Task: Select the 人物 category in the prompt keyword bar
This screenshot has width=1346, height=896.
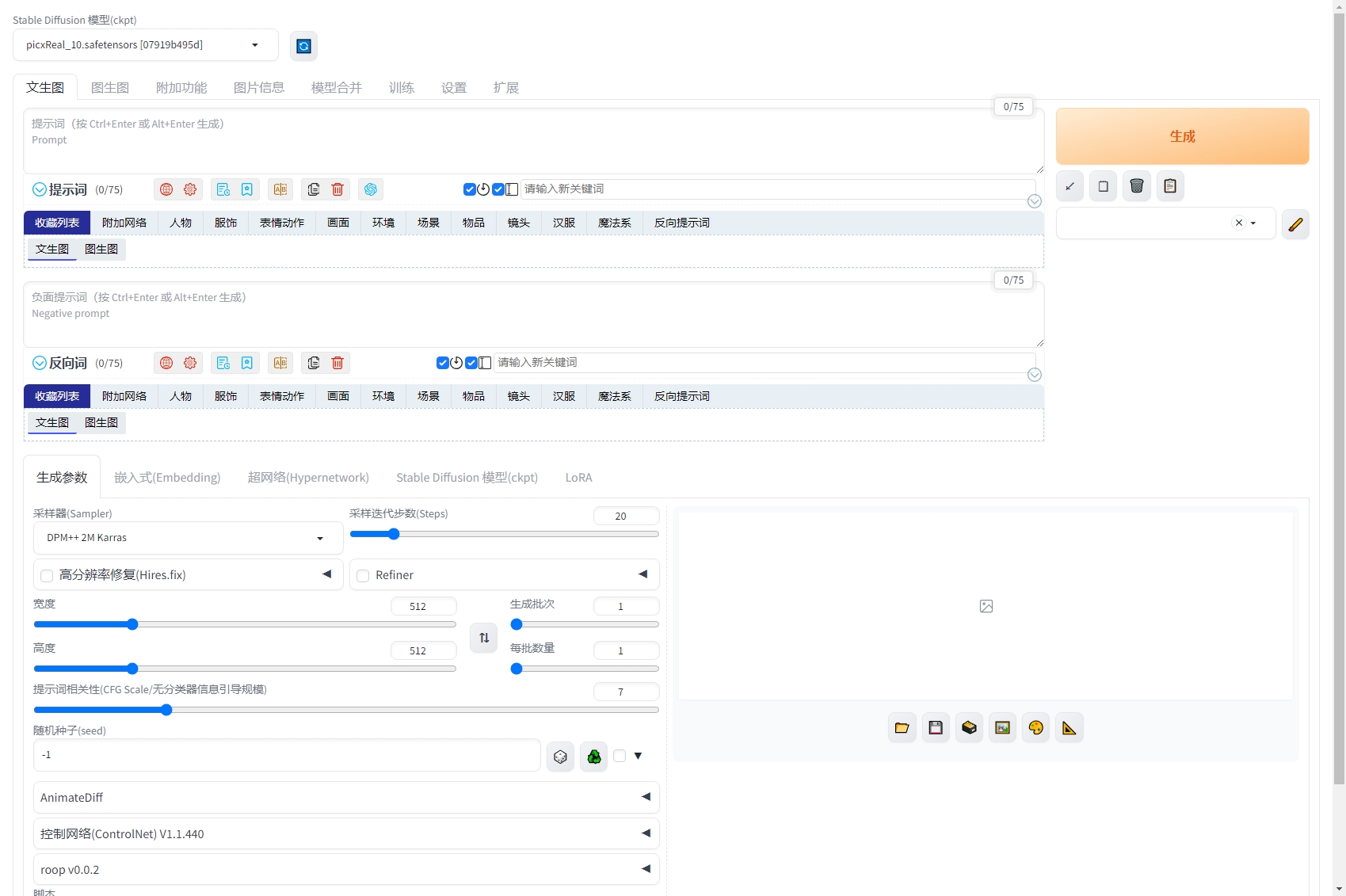Action: [181, 223]
